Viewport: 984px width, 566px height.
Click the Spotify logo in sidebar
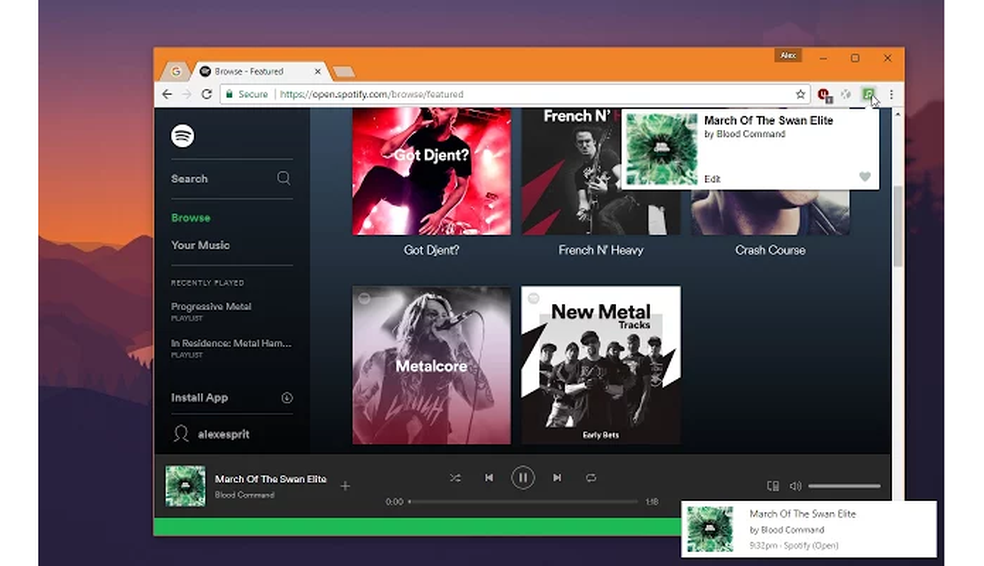click(x=183, y=136)
